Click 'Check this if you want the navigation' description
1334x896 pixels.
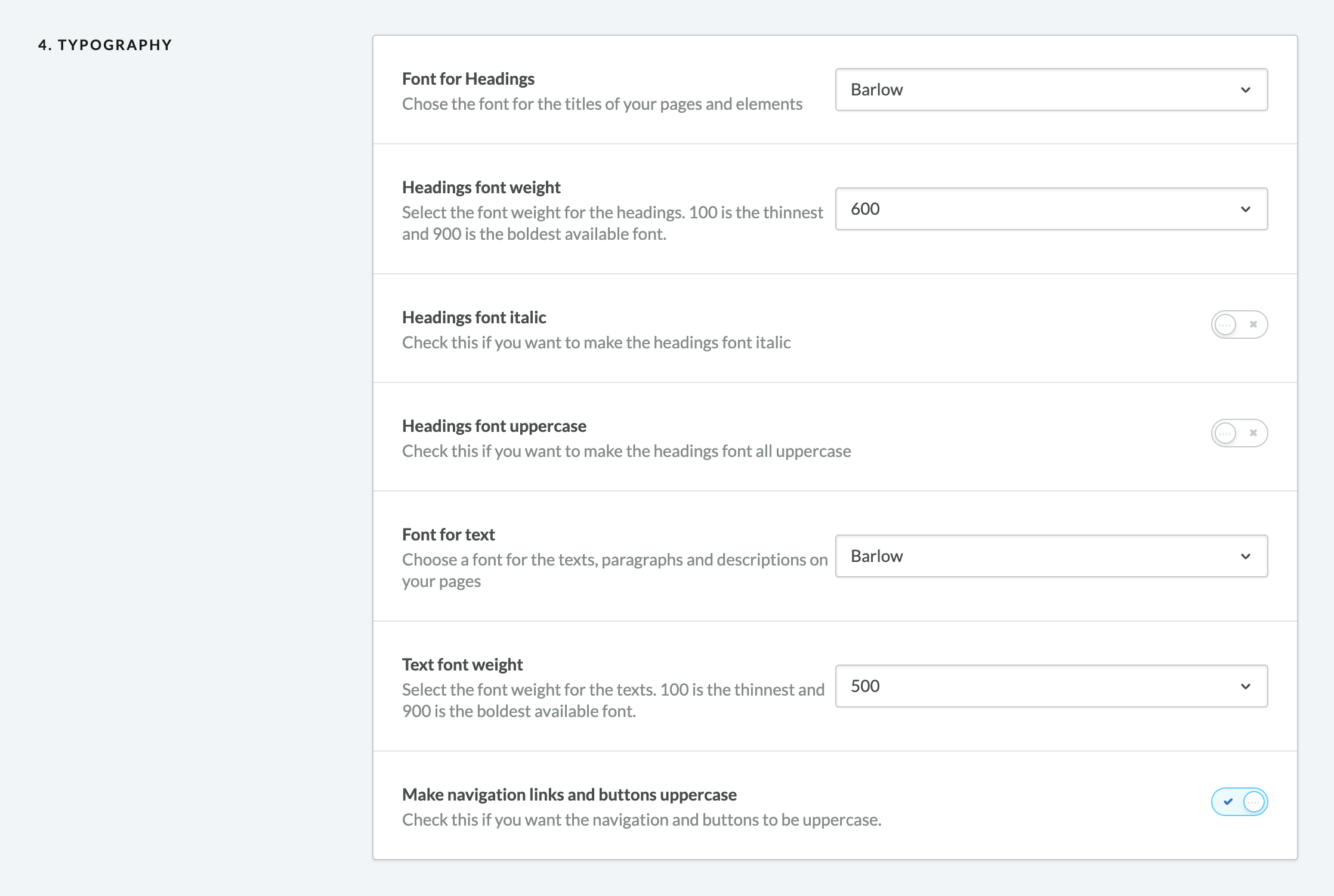(x=641, y=820)
